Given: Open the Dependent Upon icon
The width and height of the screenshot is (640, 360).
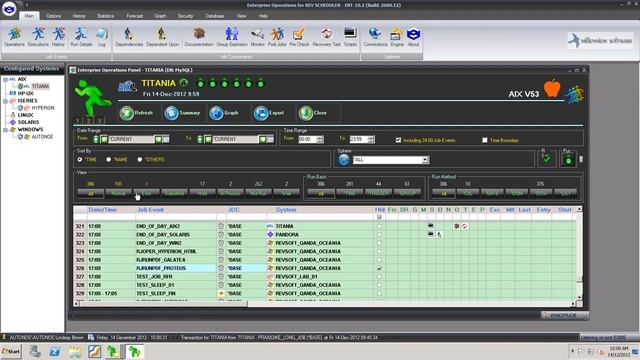Looking at the screenshot, I should pyautogui.click(x=162, y=37).
